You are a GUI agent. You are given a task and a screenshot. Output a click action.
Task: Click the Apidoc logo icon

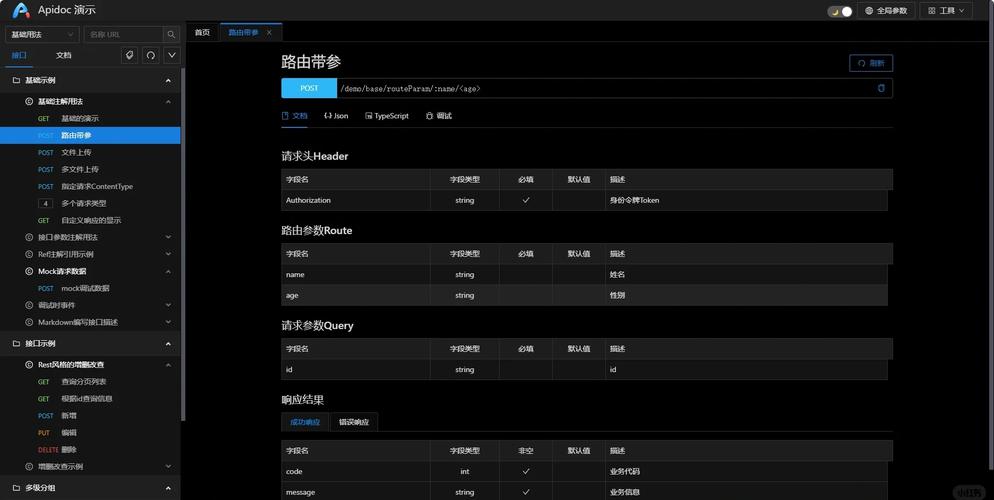pos(22,10)
